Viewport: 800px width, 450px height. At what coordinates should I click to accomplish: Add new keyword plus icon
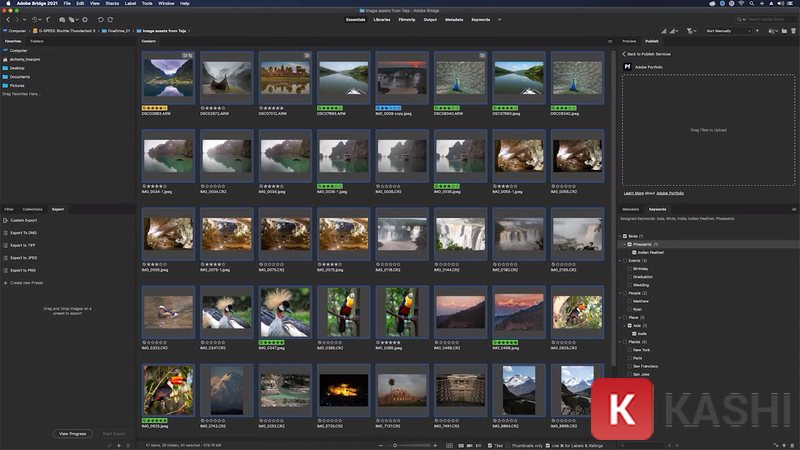pos(785,445)
